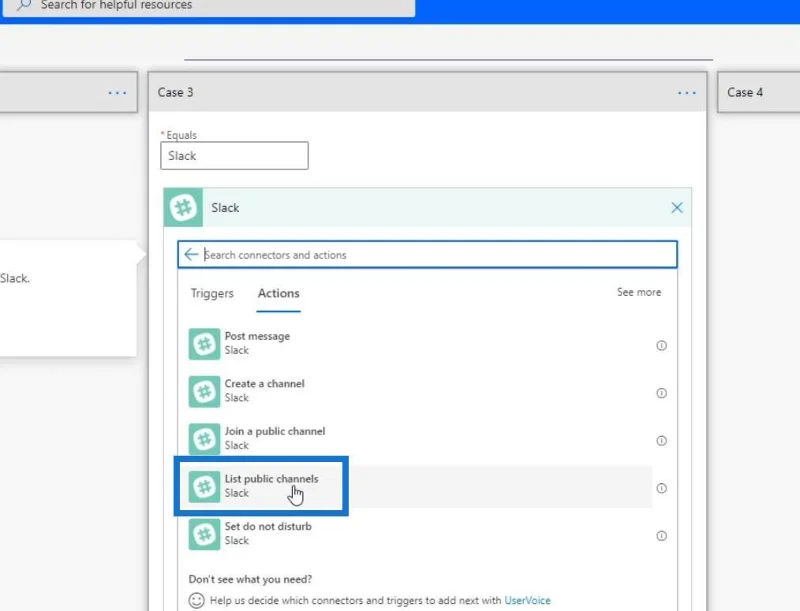Image resolution: width=800 pixels, height=611 pixels.
Task: Edit the Equals field containing Slack
Action: (x=234, y=156)
